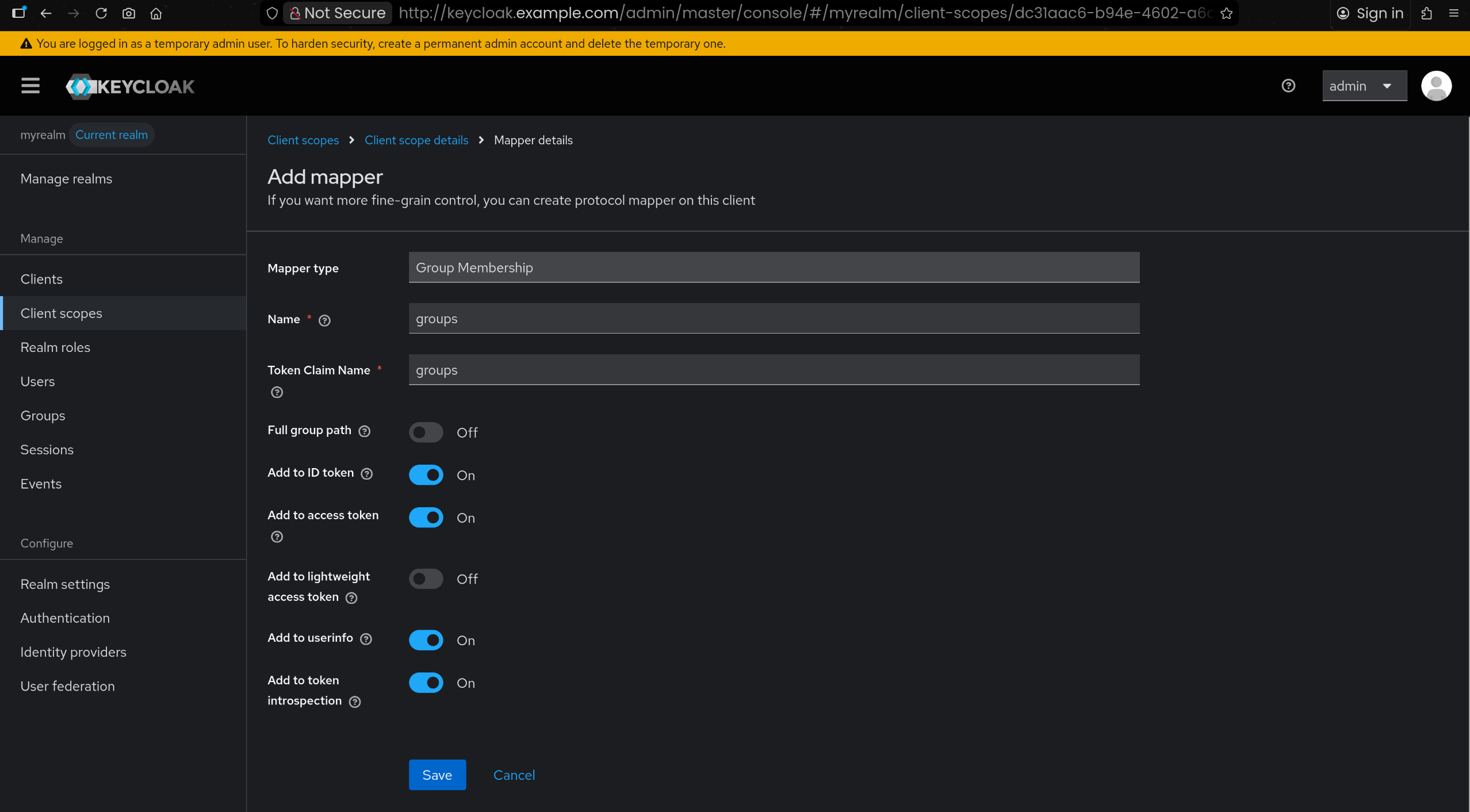
Task: Open the user avatar icon
Action: point(1436,86)
